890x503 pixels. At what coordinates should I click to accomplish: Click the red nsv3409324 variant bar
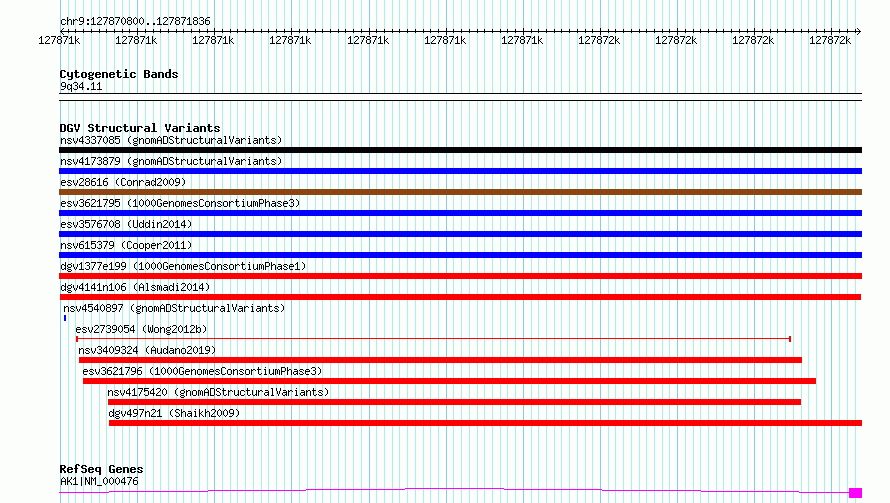click(440, 360)
